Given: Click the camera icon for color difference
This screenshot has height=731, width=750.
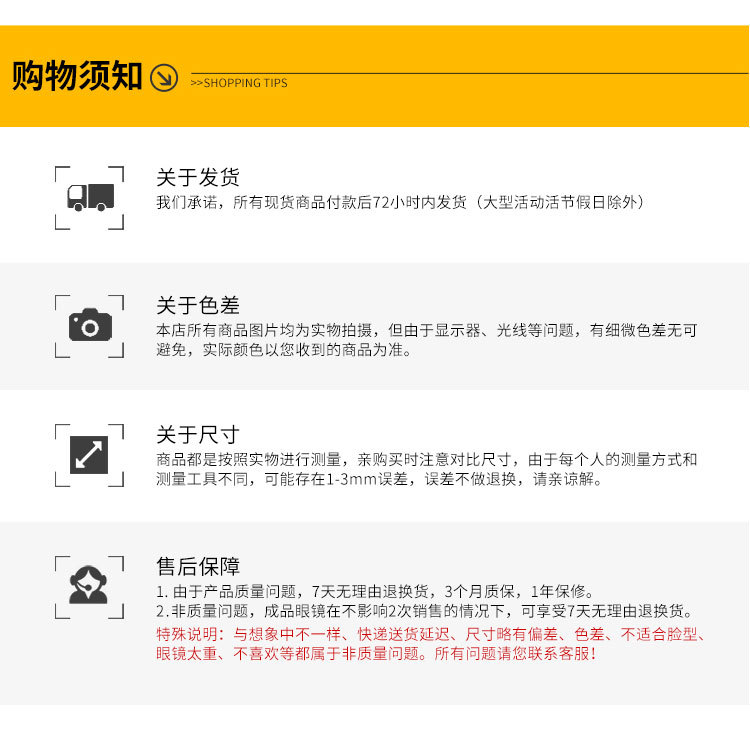Looking at the screenshot, I should (x=90, y=325).
